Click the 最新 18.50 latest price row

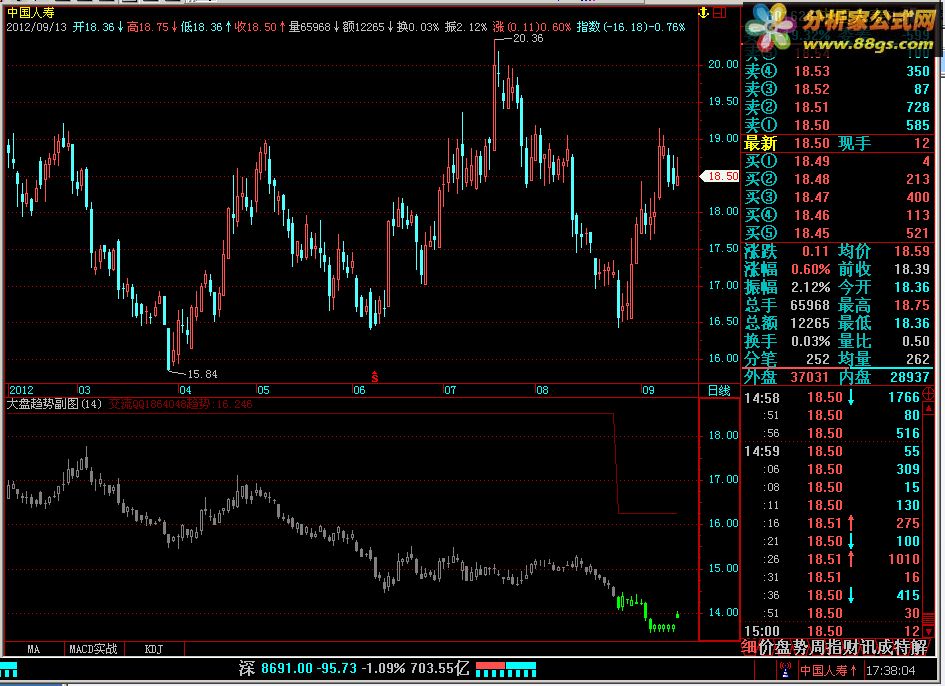click(837, 143)
